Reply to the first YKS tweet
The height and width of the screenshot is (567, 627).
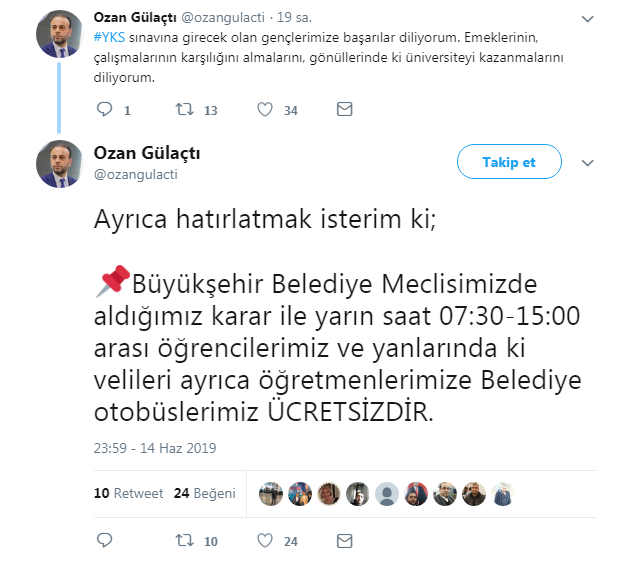(105, 109)
